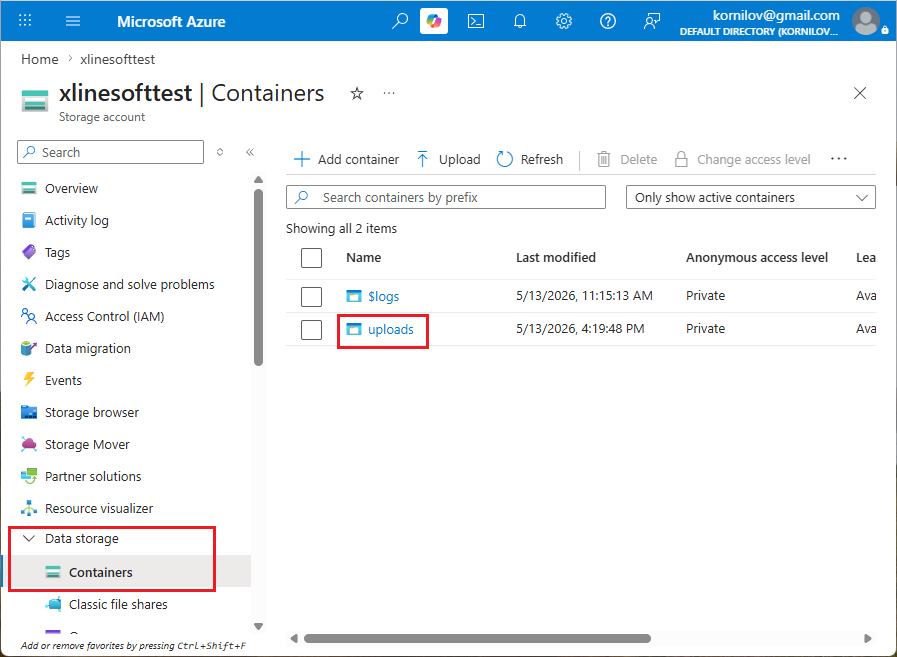This screenshot has height=657, width=897.
Task: Click the sidebar scroll down arrow
Action: coord(258,626)
